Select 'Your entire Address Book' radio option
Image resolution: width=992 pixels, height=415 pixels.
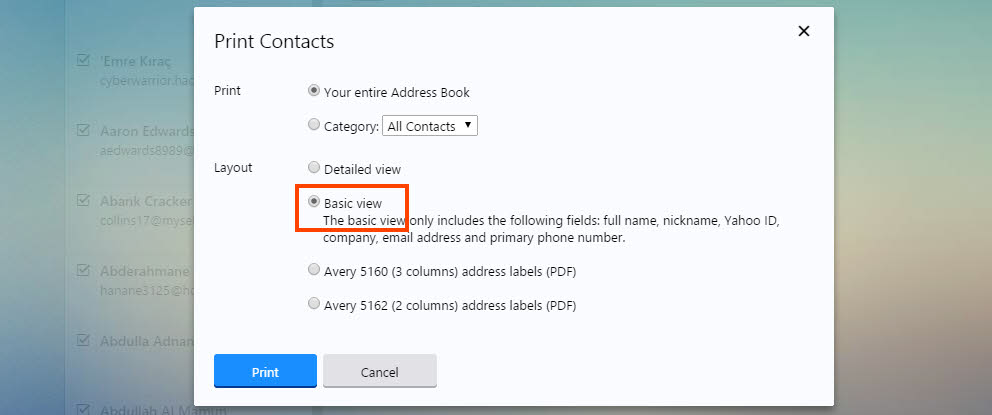[314, 91]
